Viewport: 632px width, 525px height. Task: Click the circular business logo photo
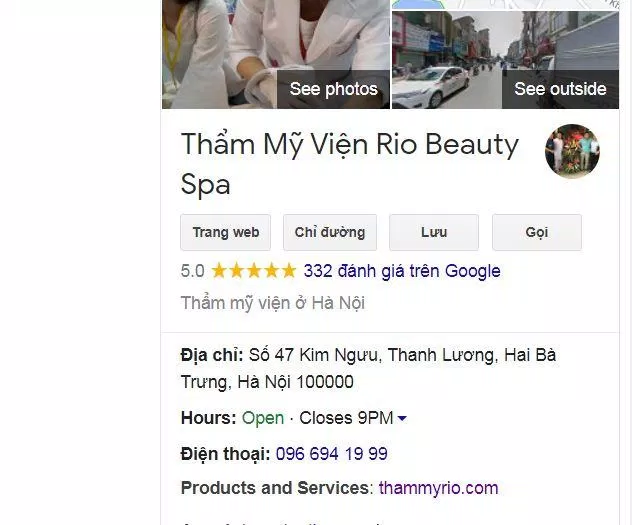point(572,151)
